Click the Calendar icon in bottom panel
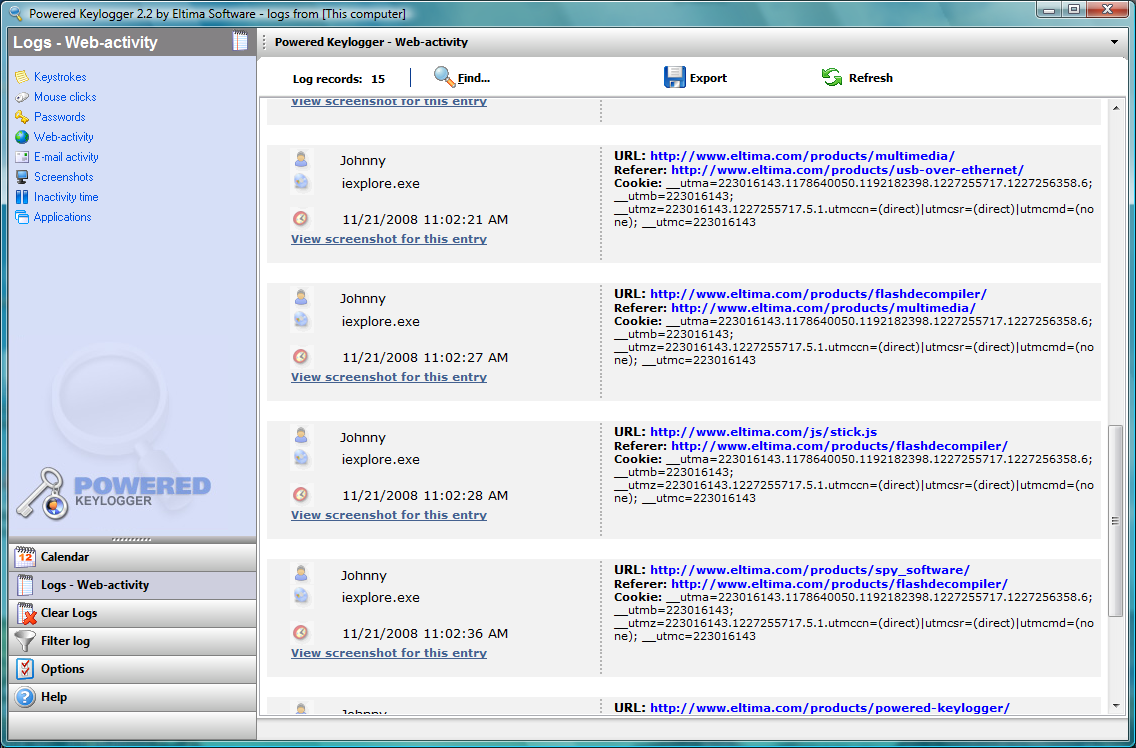Screen dimensions: 1136x748 pyautogui.click(x=25, y=557)
